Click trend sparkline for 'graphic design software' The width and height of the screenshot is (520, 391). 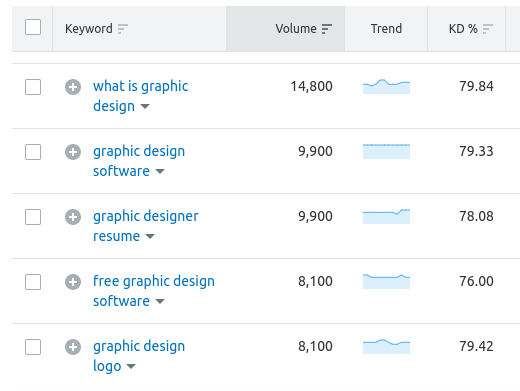point(386,151)
